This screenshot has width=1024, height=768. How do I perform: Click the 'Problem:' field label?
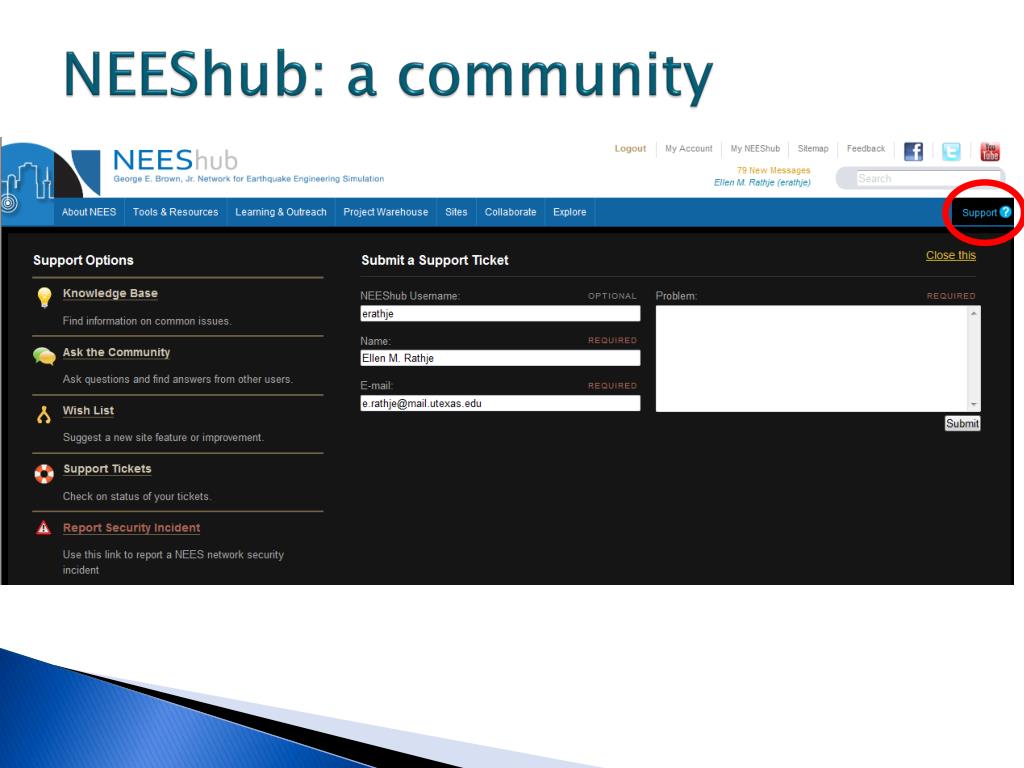(x=677, y=296)
